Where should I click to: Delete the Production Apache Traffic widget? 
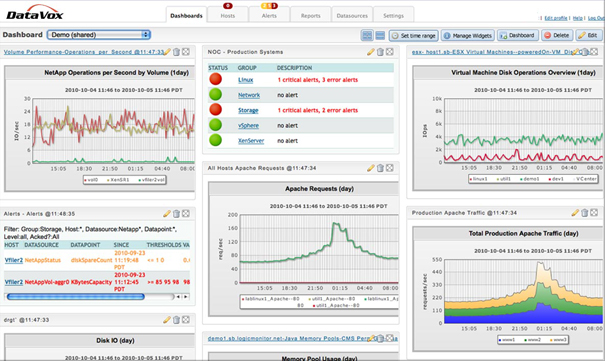coord(585,213)
